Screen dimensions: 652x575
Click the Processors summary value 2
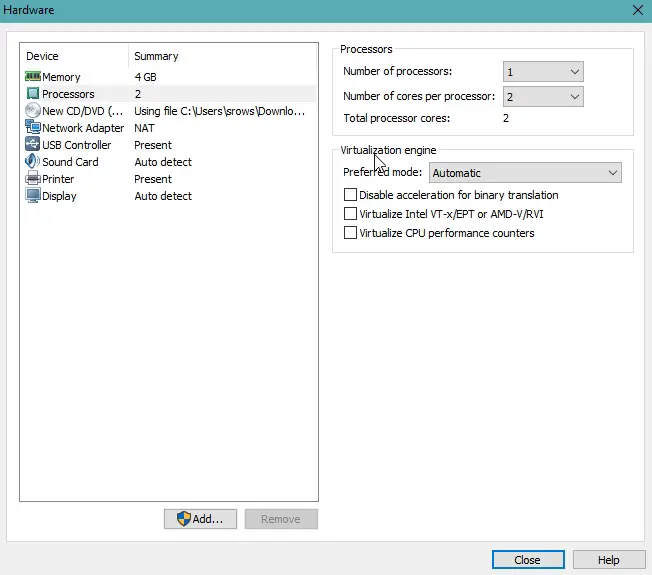pyautogui.click(x=138, y=94)
